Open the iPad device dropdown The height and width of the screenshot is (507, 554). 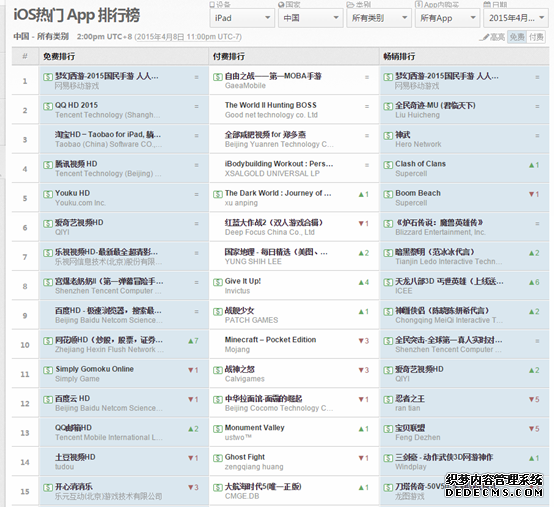click(x=242, y=18)
